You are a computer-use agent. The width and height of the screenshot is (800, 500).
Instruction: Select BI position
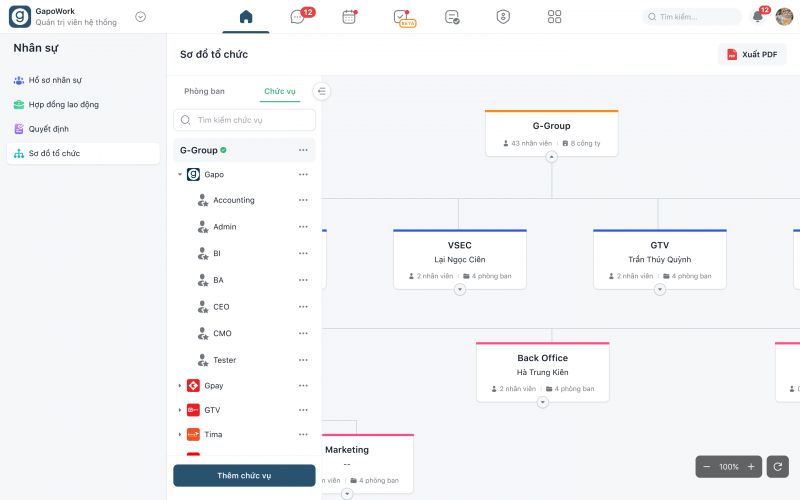217,253
